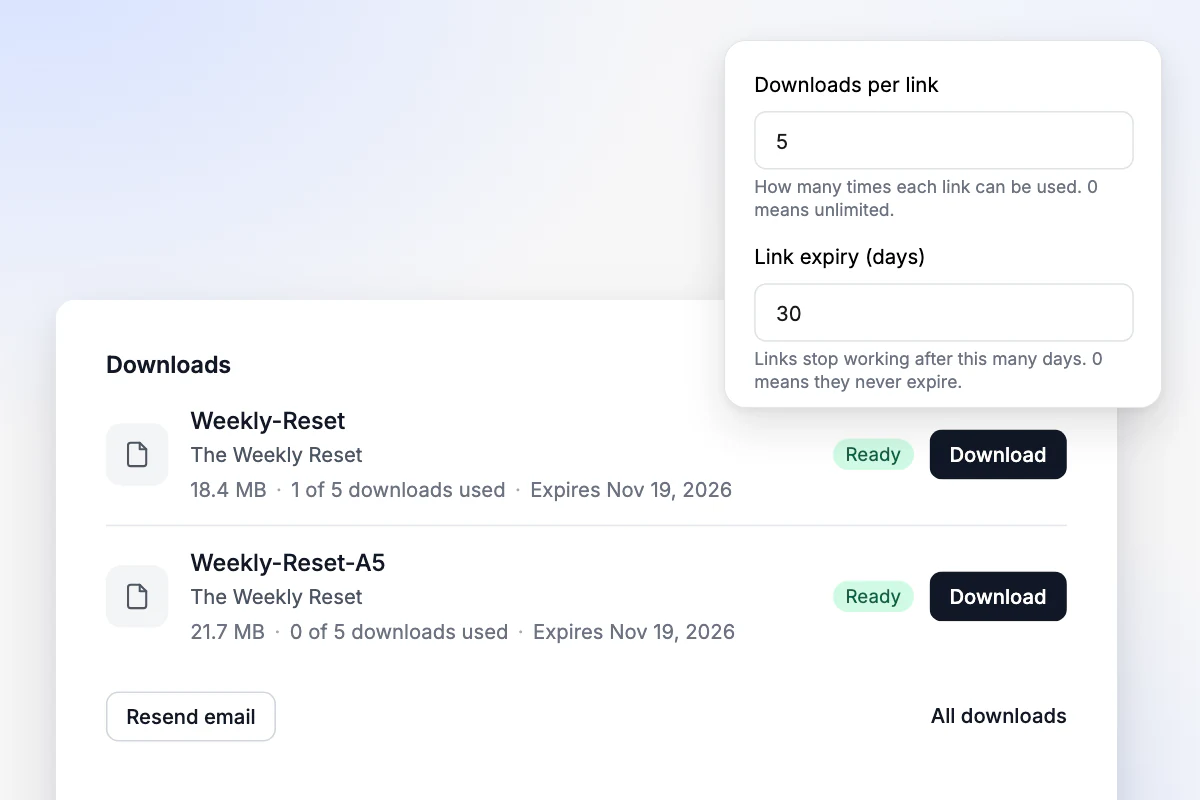Click the '1 of 5 downloads used' text
Viewport: 1200px width, 800px height.
(398, 490)
